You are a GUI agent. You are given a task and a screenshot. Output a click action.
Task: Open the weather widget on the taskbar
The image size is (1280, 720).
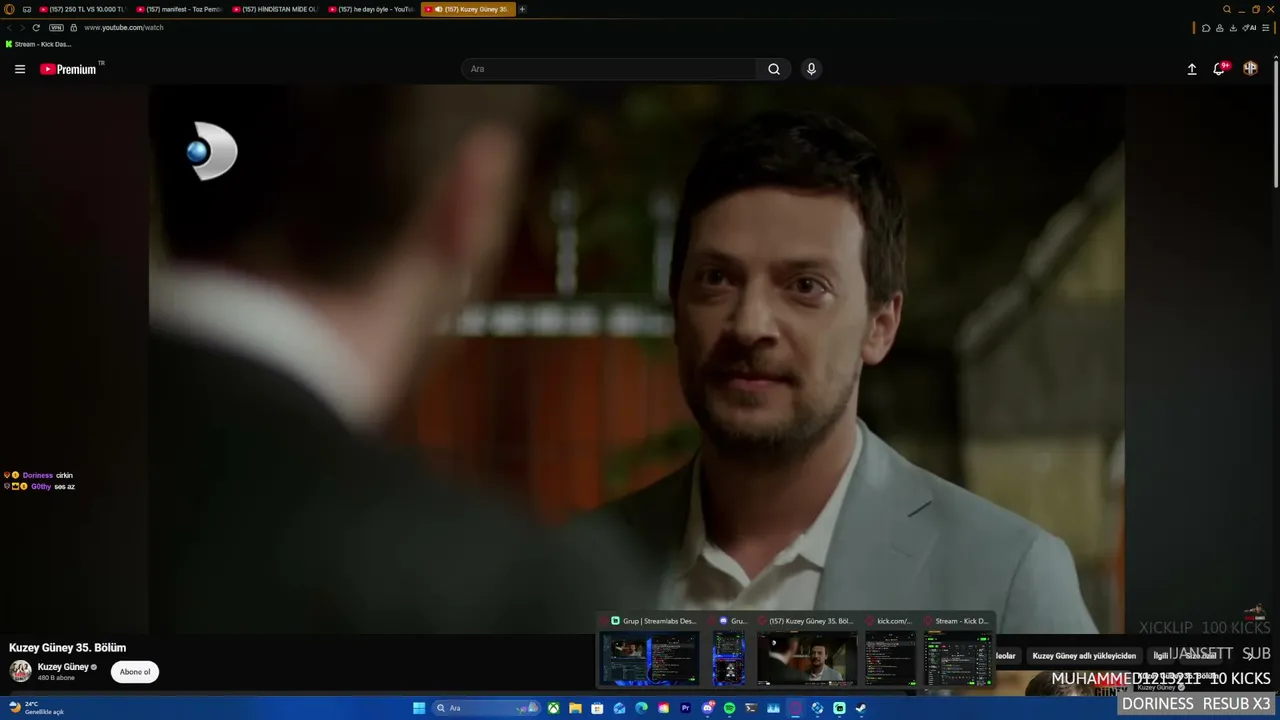(x=36, y=708)
